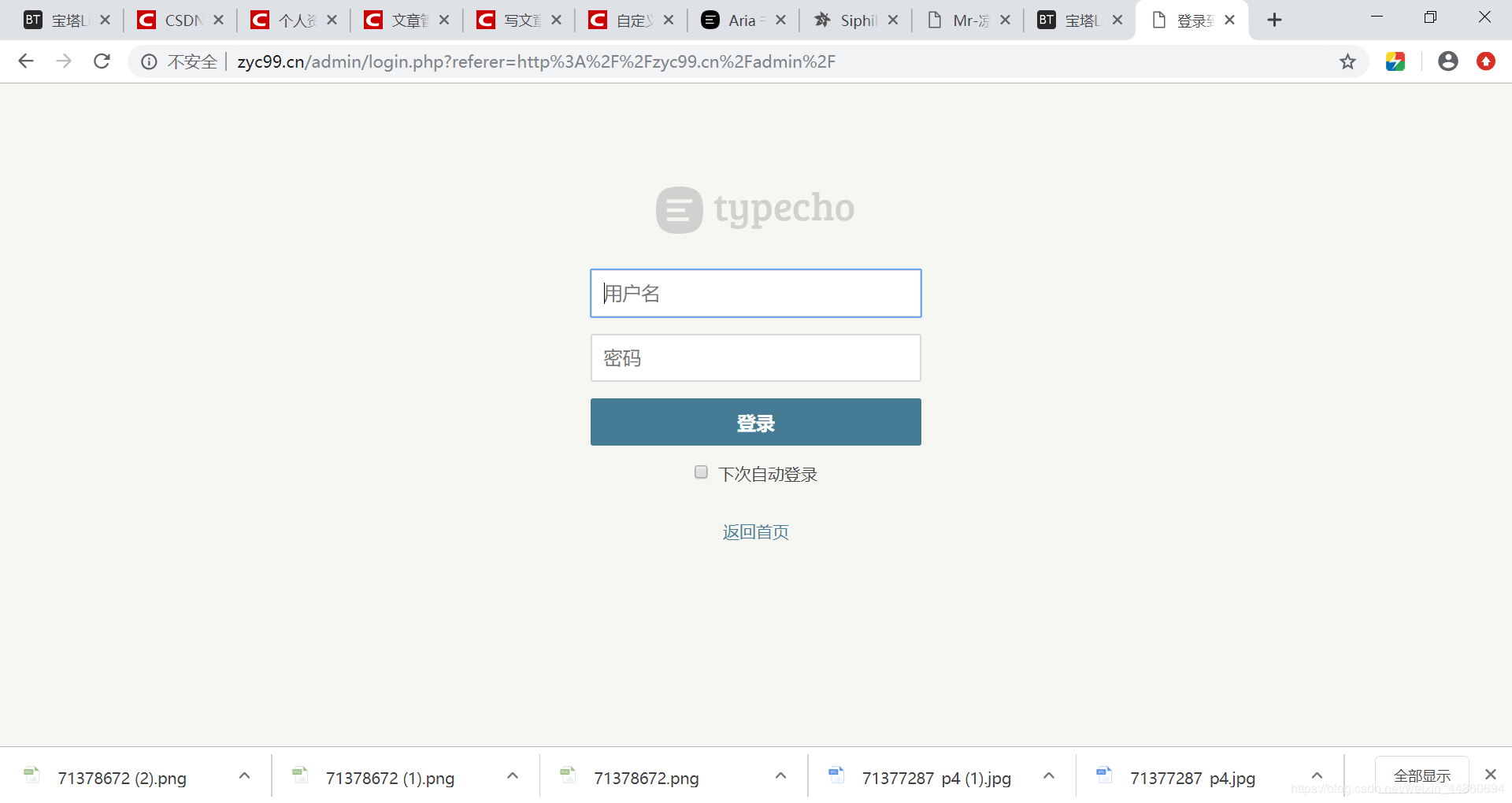Open the Chrome profile avatar

coord(1447,61)
